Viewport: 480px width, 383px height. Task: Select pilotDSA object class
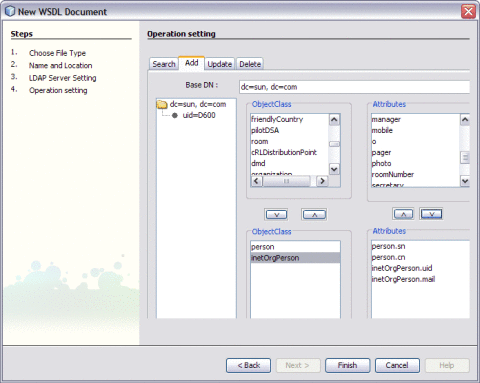click(289, 130)
